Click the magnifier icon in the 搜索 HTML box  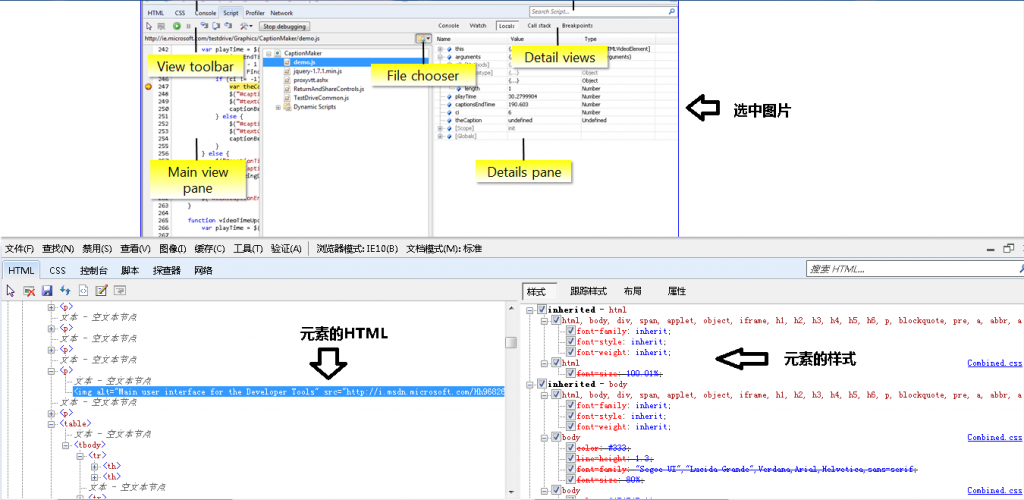1021,268
